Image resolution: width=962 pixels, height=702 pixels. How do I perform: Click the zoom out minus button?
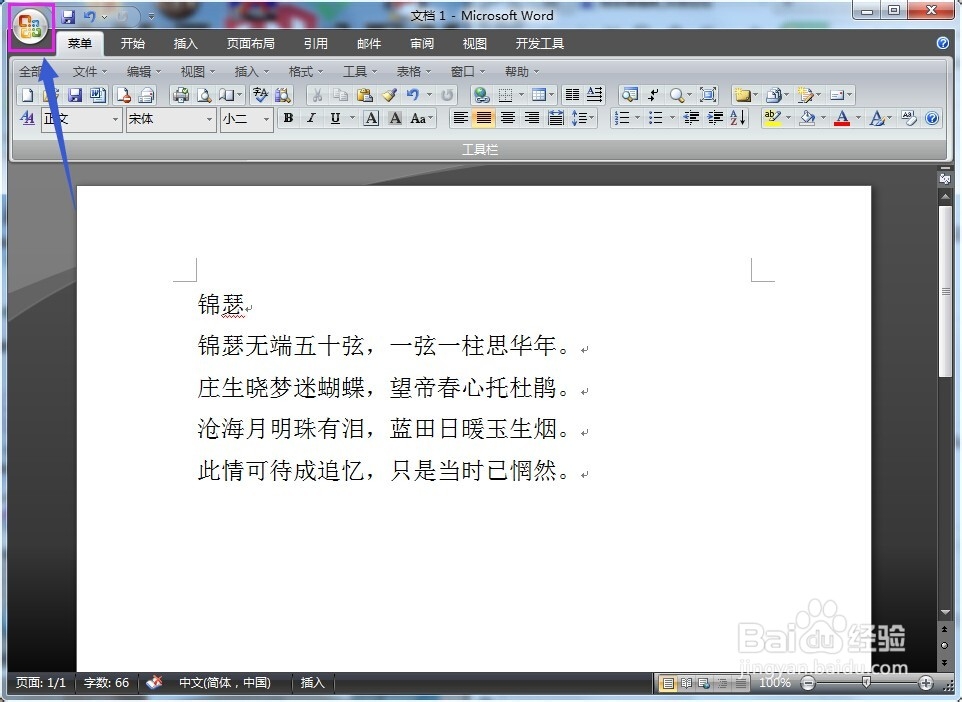click(808, 683)
